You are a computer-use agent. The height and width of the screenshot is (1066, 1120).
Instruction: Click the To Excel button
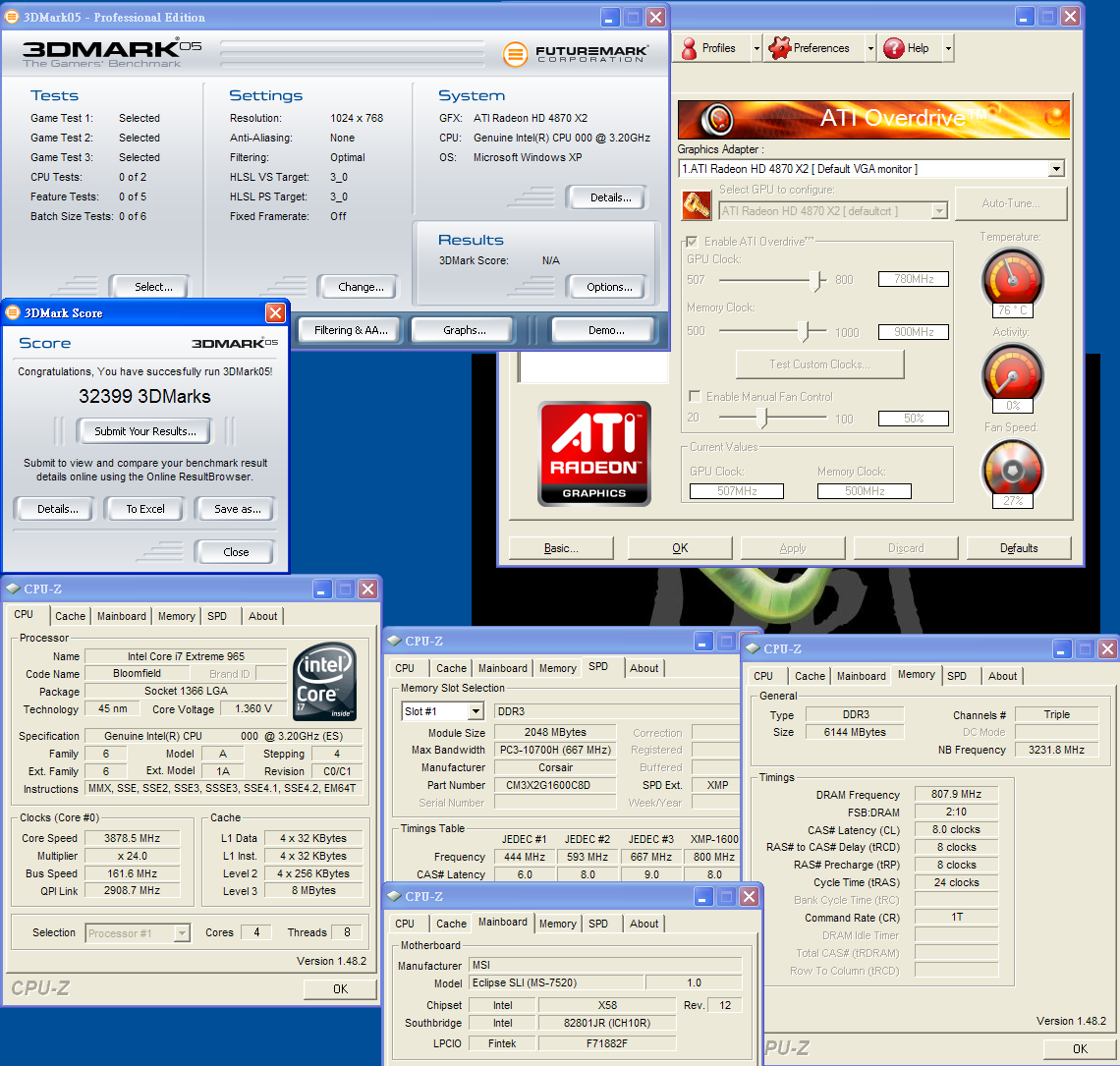coord(145,509)
